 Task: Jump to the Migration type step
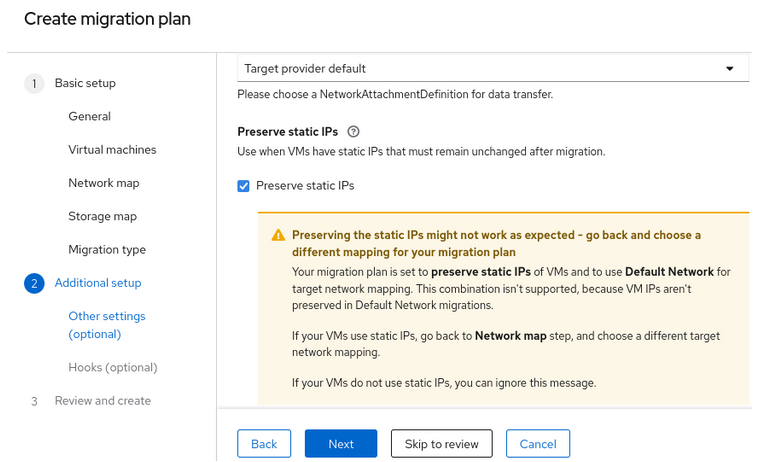pyautogui.click(x=106, y=250)
